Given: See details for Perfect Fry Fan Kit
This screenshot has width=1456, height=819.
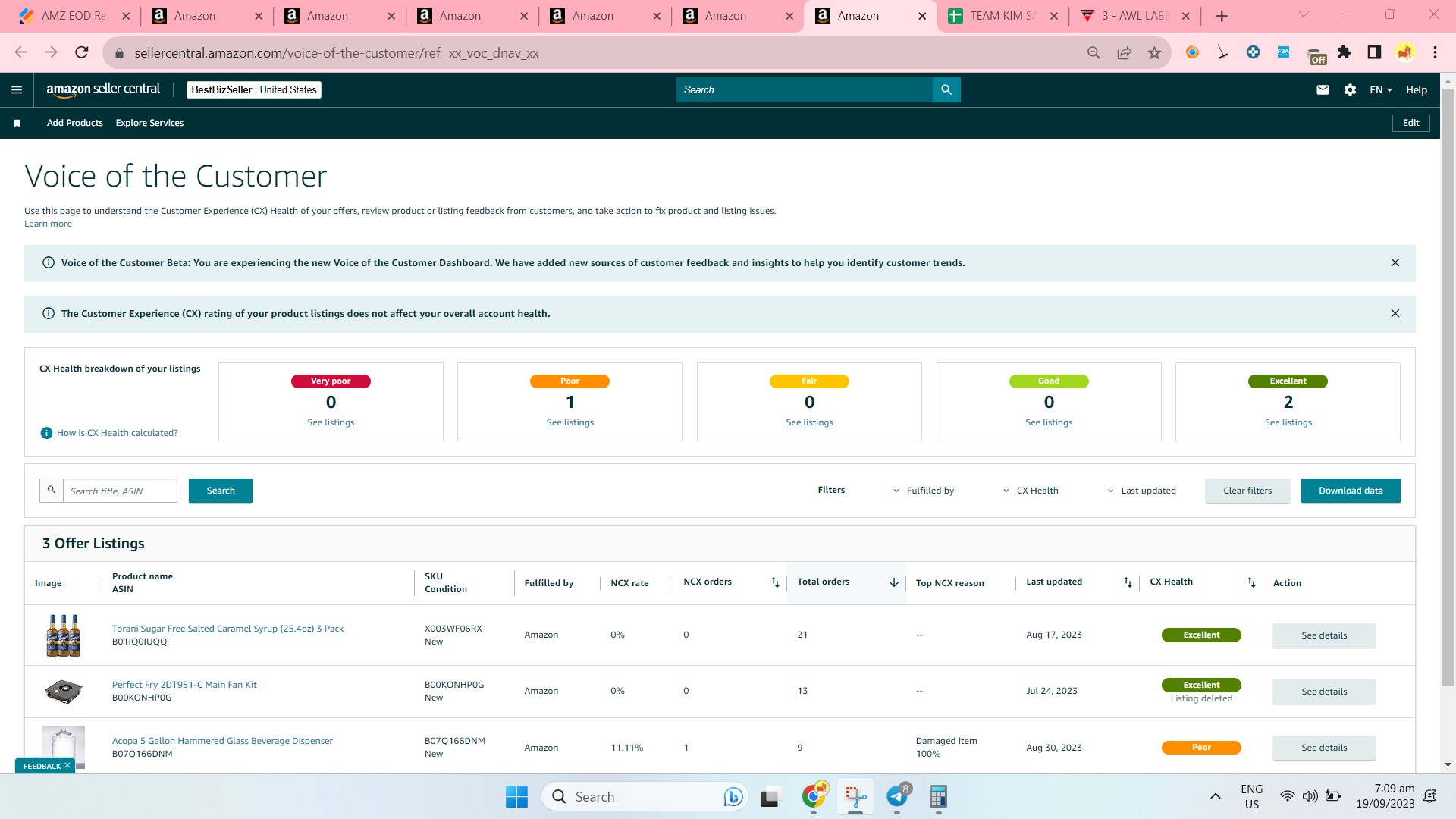Looking at the screenshot, I should click(1324, 692).
